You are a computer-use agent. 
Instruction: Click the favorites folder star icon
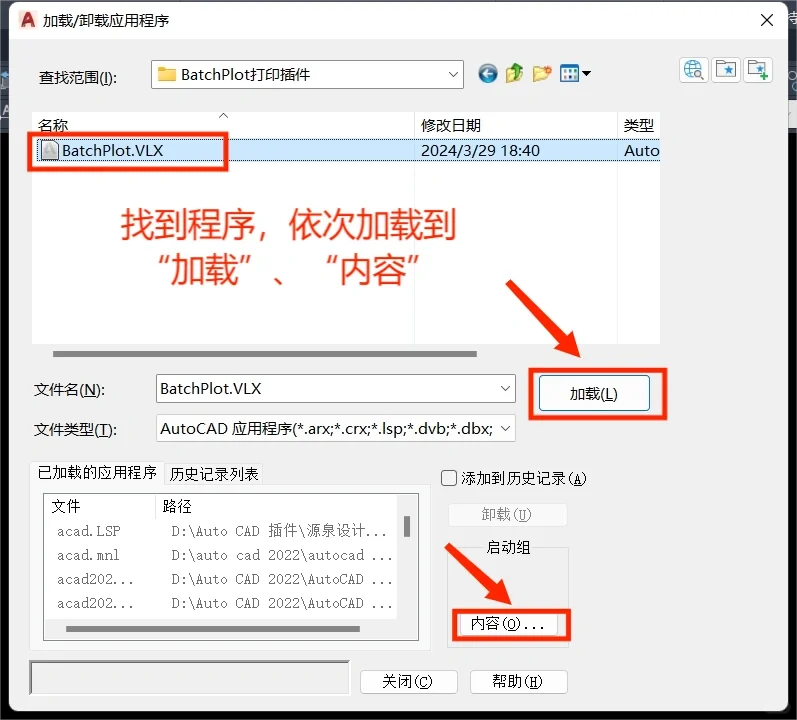click(x=726, y=70)
